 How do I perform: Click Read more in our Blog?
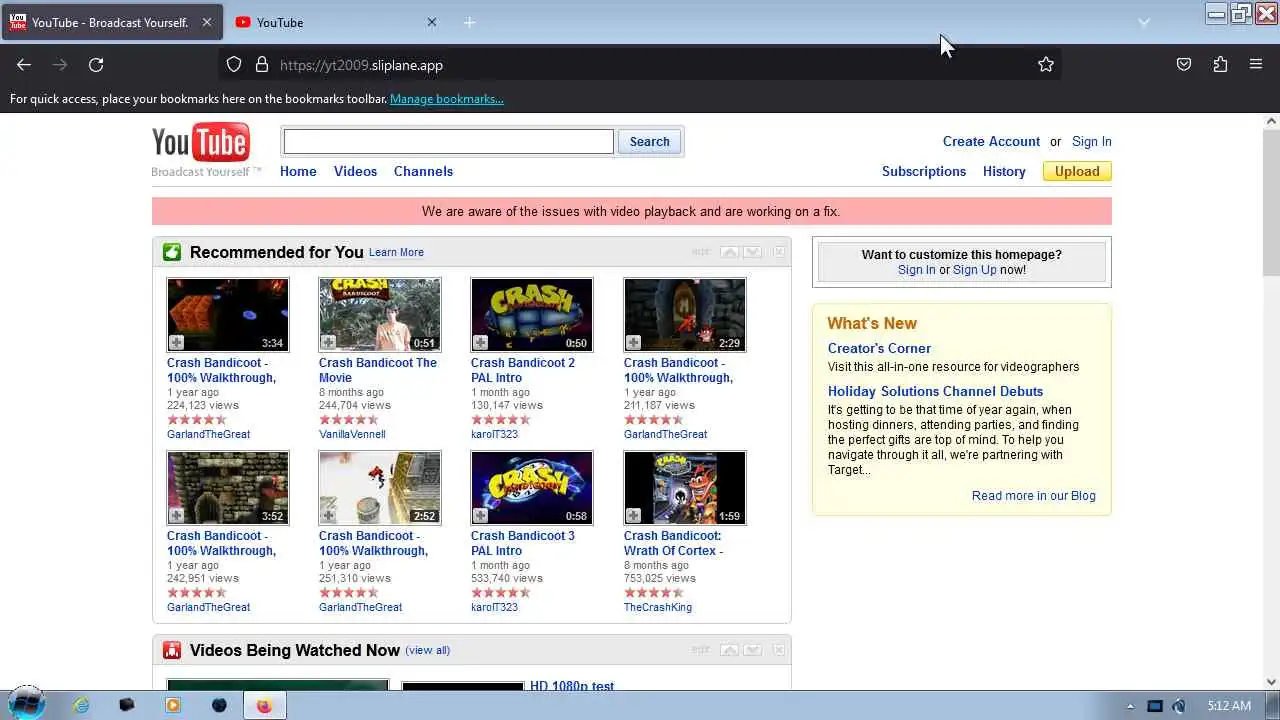click(1034, 496)
